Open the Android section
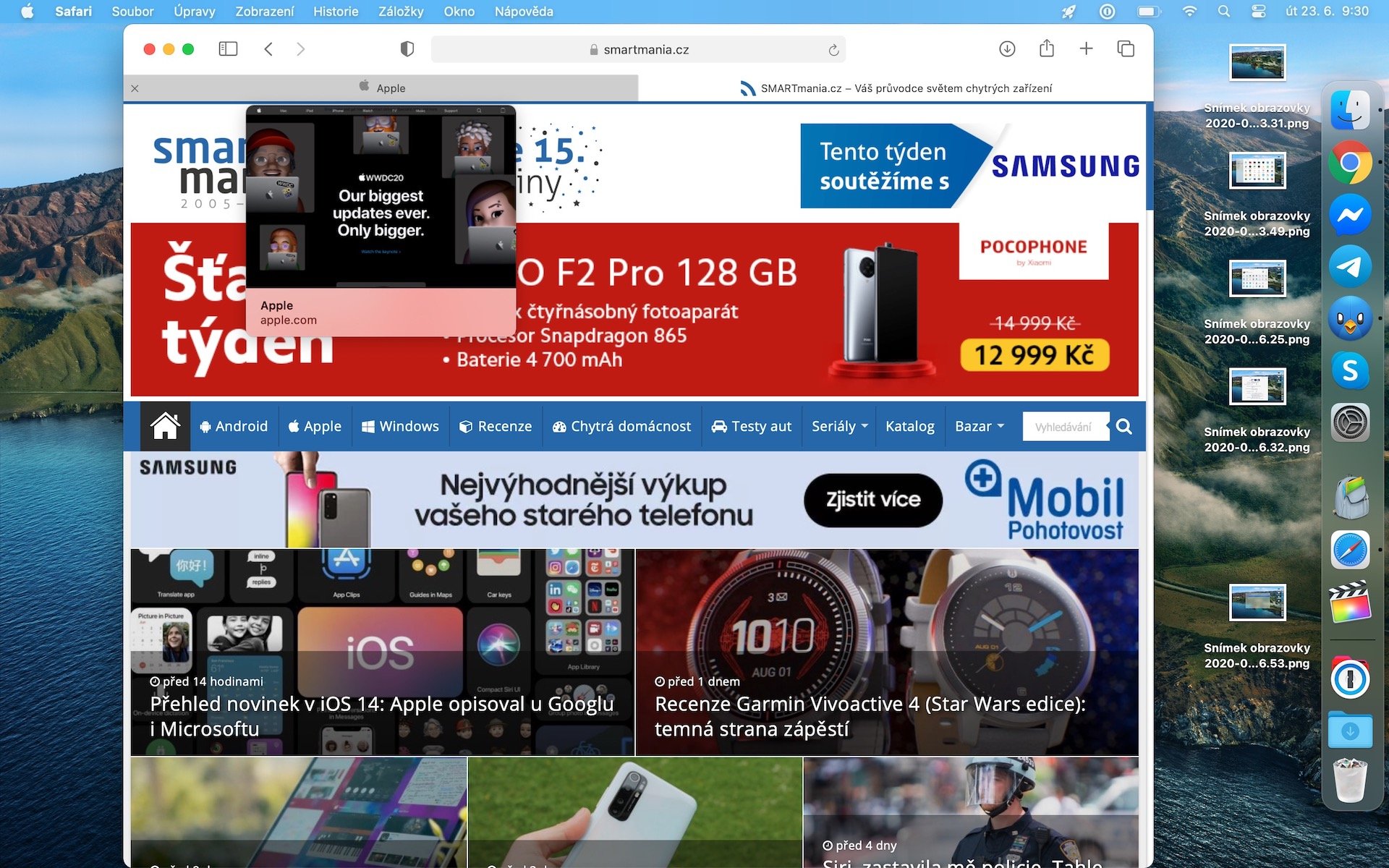This screenshot has width=1389, height=868. click(234, 426)
